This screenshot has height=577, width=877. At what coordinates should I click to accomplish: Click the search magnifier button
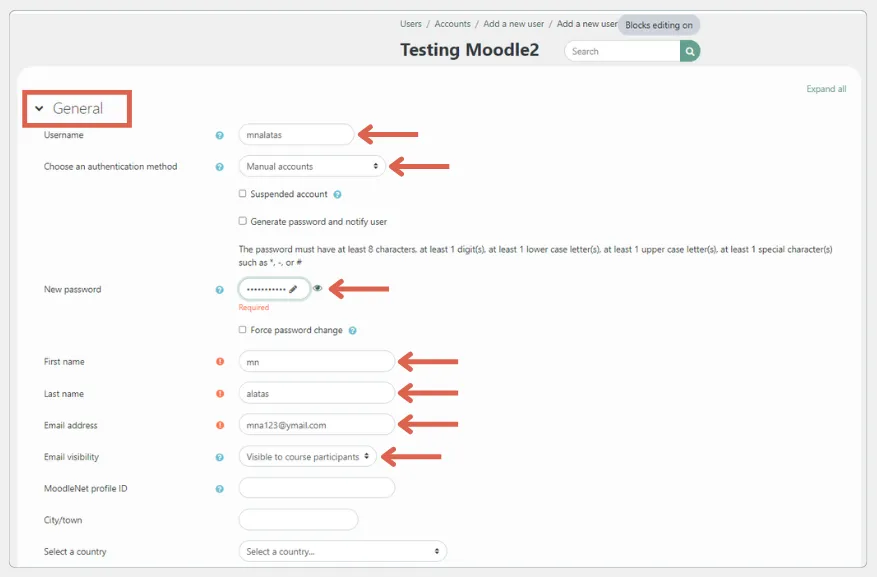(x=690, y=51)
